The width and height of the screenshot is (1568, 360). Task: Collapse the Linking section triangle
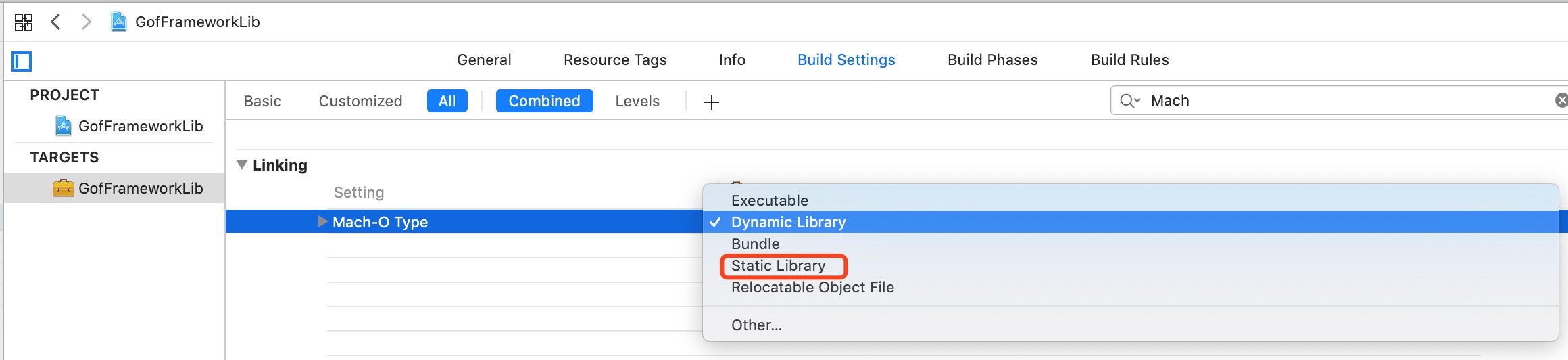point(242,164)
